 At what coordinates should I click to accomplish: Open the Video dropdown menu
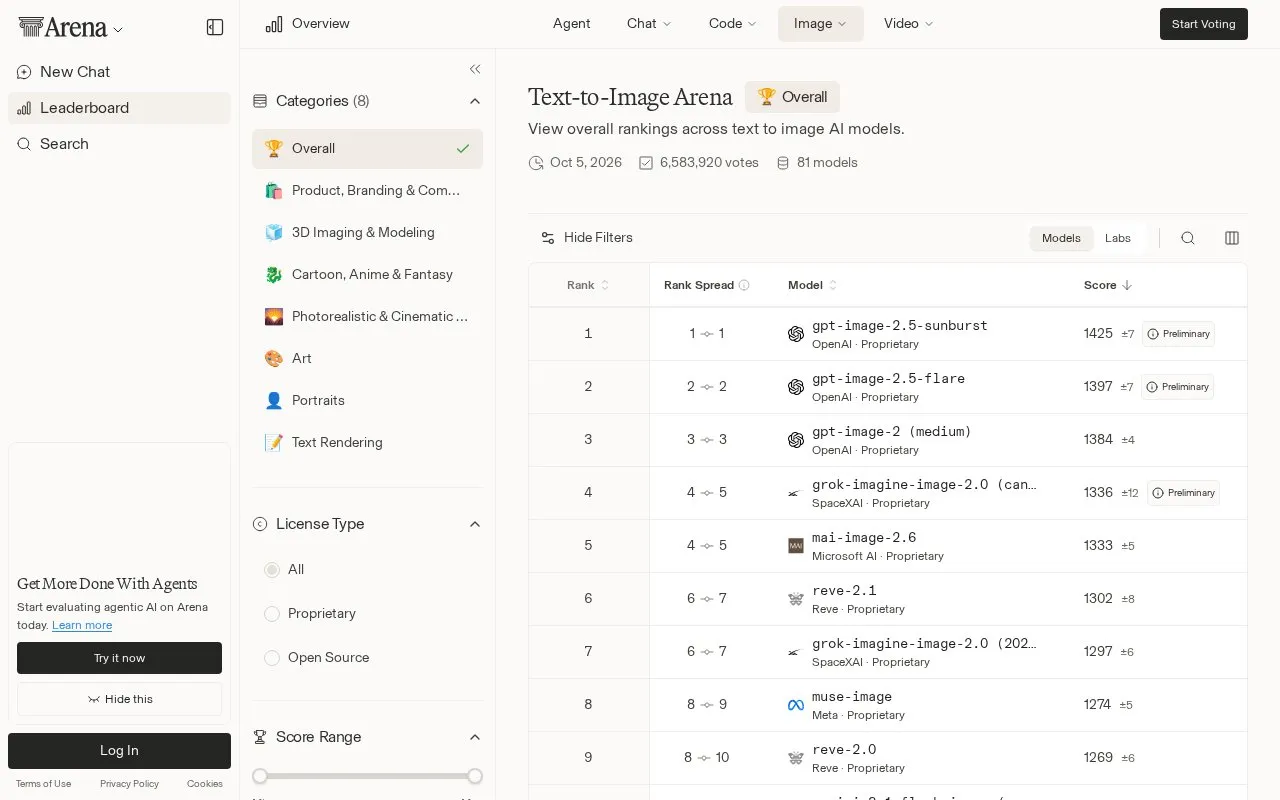pyautogui.click(x=908, y=24)
